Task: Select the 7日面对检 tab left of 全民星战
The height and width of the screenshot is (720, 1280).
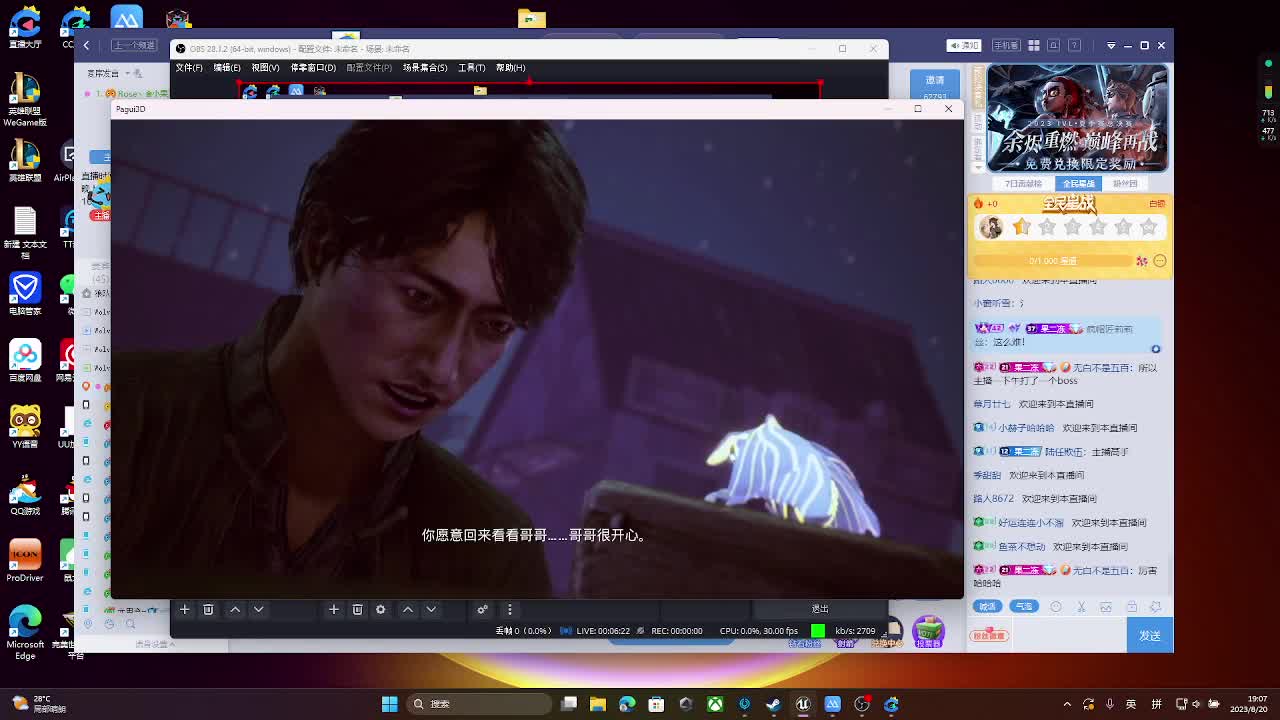Action: tap(1023, 184)
